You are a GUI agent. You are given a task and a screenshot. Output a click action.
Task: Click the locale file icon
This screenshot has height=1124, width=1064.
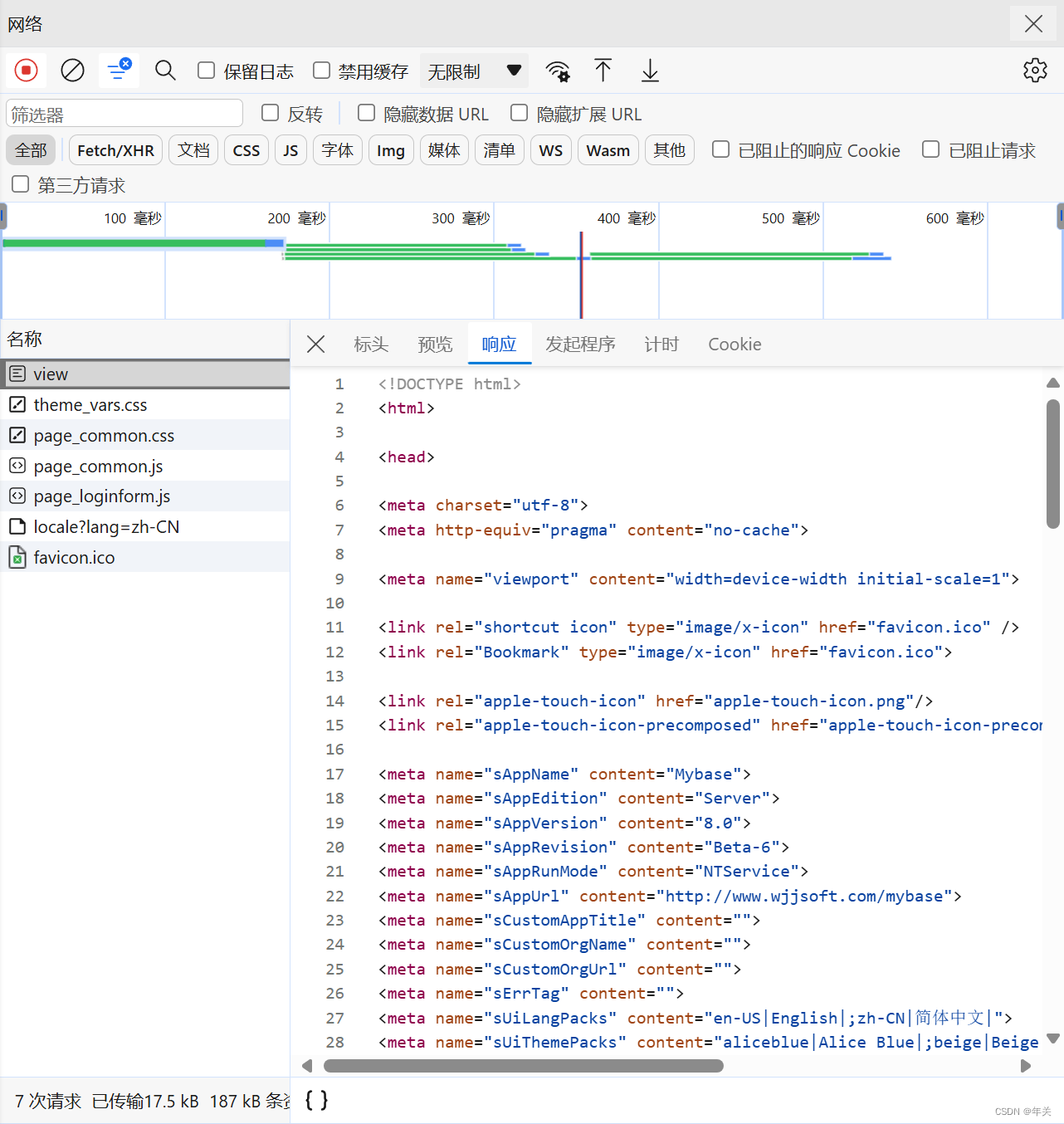tap(17, 526)
